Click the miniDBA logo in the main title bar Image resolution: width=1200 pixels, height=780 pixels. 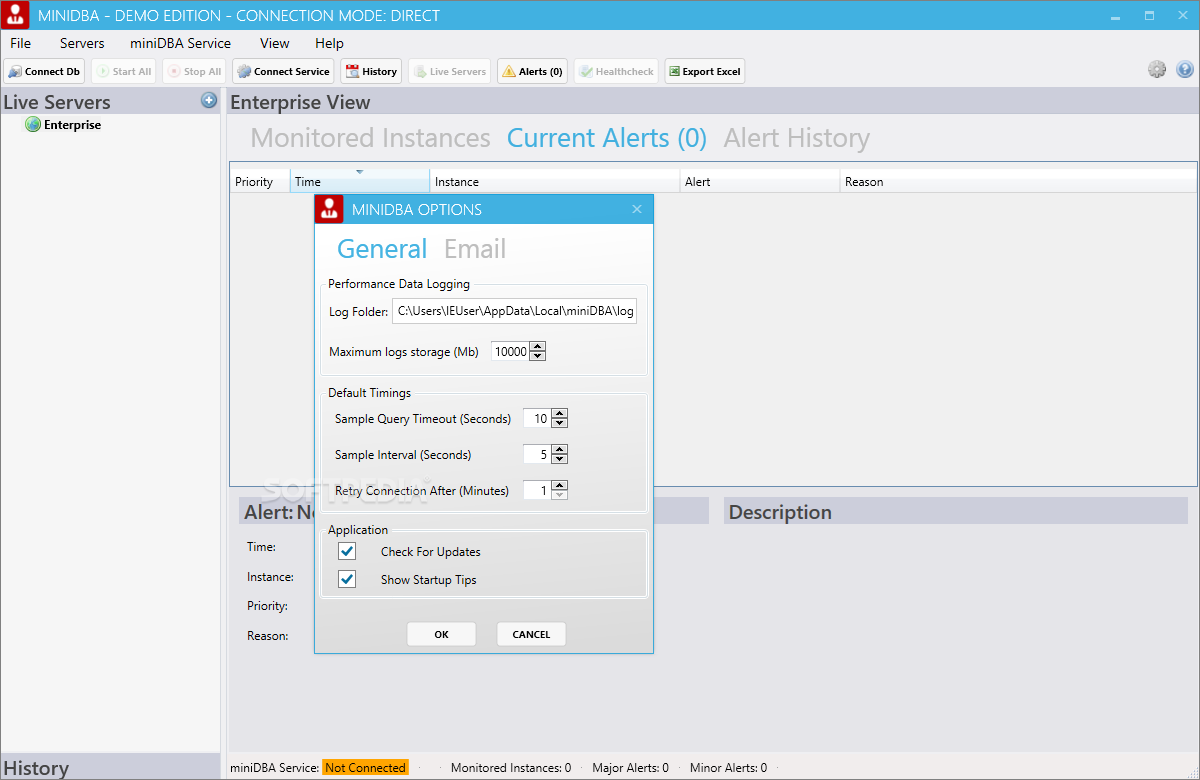(15, 15)
